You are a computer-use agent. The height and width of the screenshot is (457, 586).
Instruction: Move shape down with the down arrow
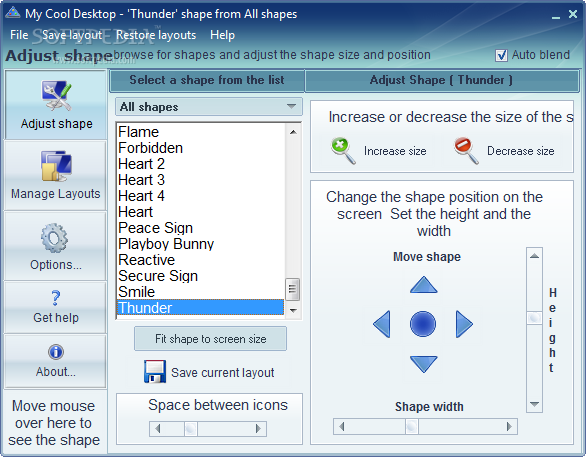pyautogui.click(x=423, y=364)
